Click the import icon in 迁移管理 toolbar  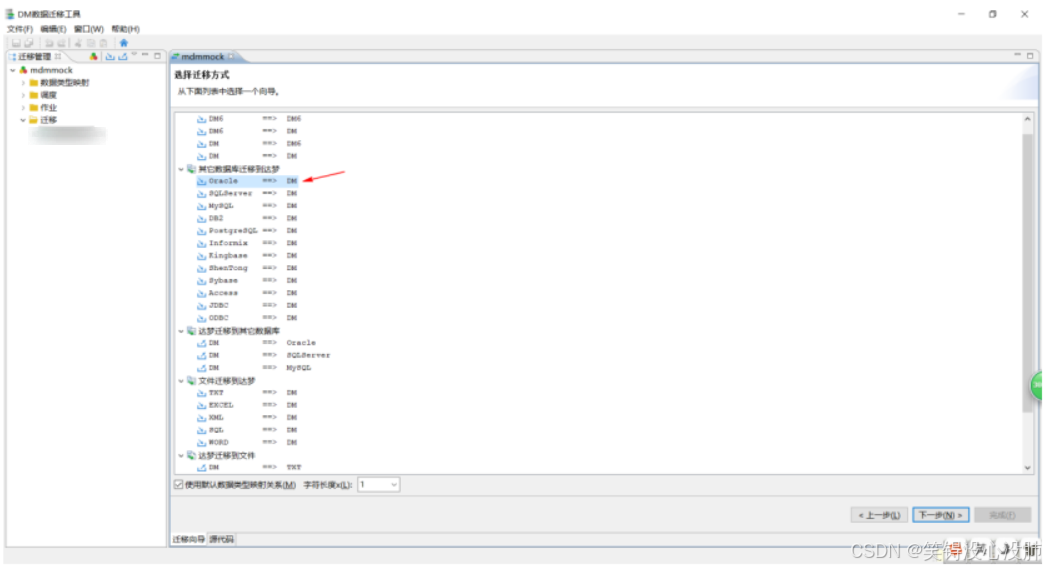coord(110,57)
